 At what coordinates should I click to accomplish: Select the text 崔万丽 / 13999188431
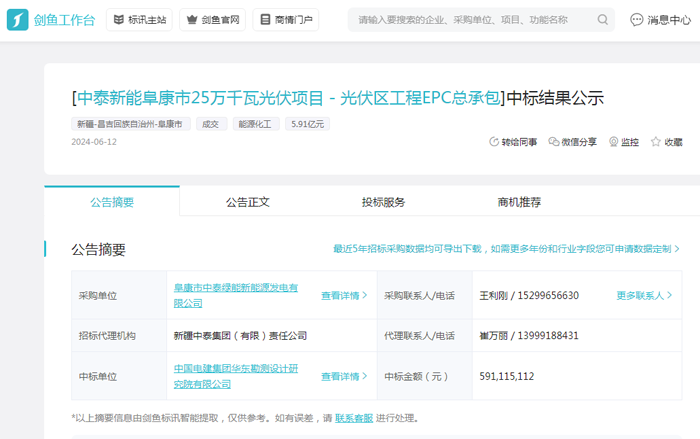tap(529, 335)
